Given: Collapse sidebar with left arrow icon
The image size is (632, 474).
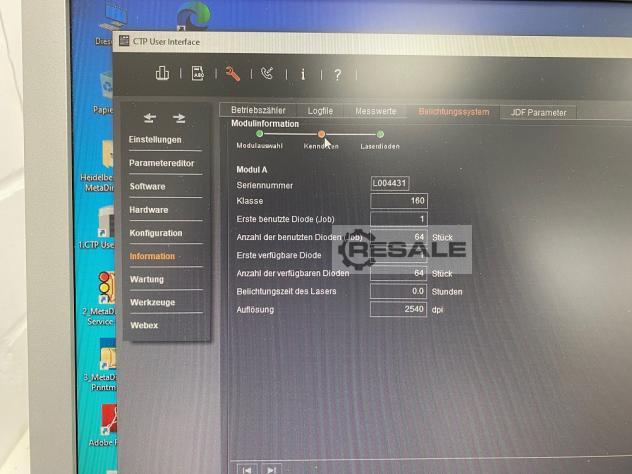Looking at the screenshot, I should click(x=150, y=118).
